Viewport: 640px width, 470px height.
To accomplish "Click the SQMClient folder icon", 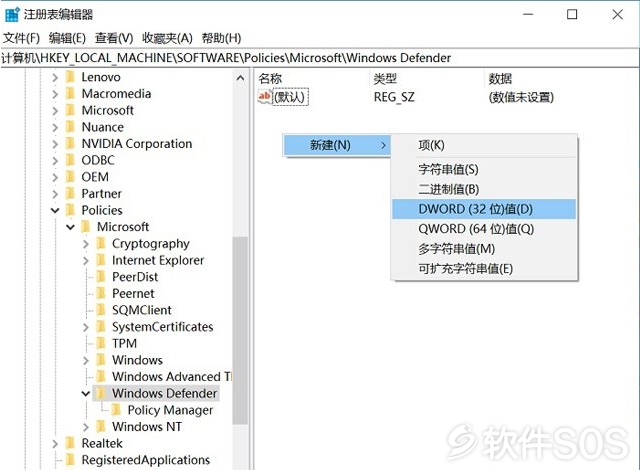I will [101, 310].
